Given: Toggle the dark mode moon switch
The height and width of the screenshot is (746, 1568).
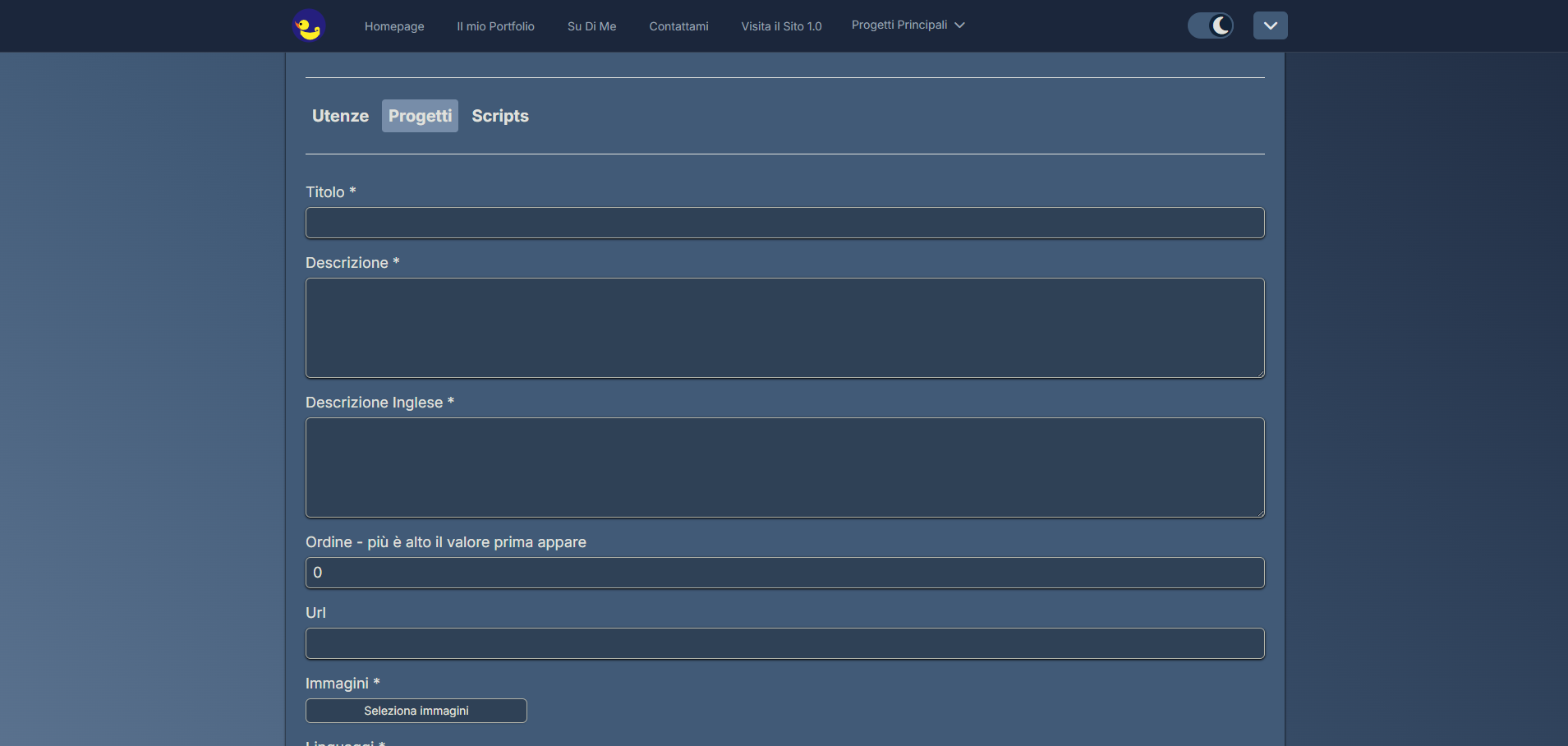Looking at the screenshot, I should click(1211, 25).
